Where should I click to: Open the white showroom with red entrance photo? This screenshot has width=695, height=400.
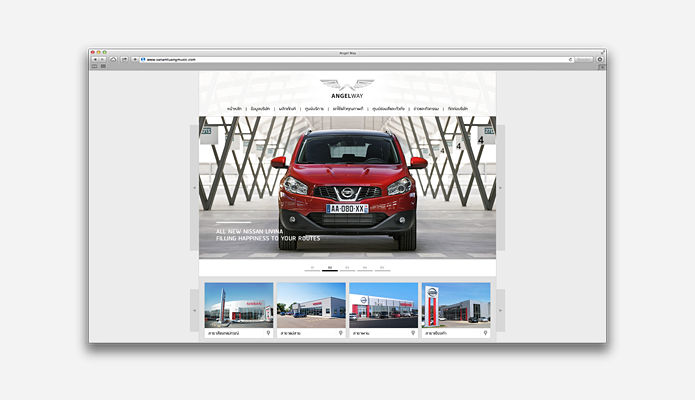pyautogui.click(x=383, y=305)
